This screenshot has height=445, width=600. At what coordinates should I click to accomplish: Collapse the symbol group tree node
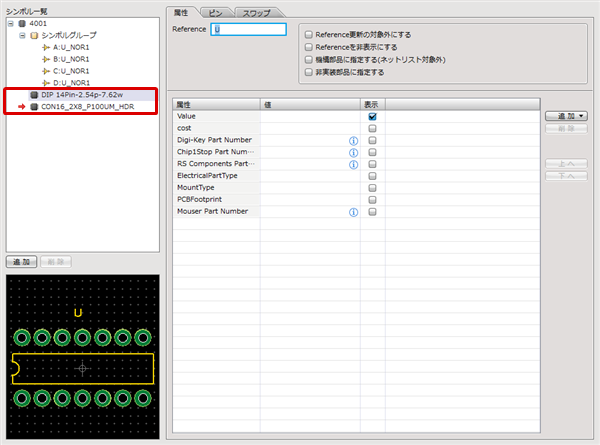pos(22,36)
